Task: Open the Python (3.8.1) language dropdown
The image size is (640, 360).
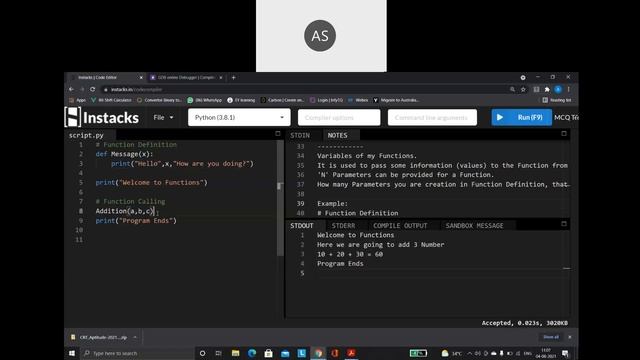Action: [239, 118]
